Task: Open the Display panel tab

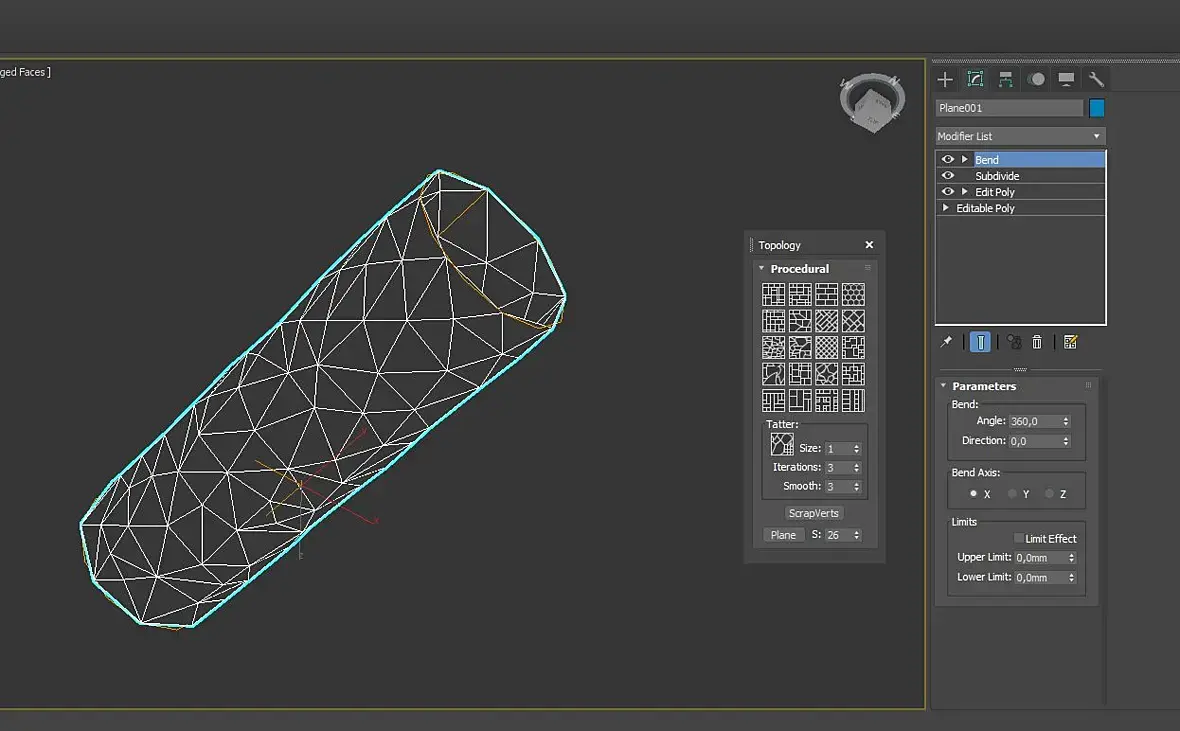Action: [1066, 79]
